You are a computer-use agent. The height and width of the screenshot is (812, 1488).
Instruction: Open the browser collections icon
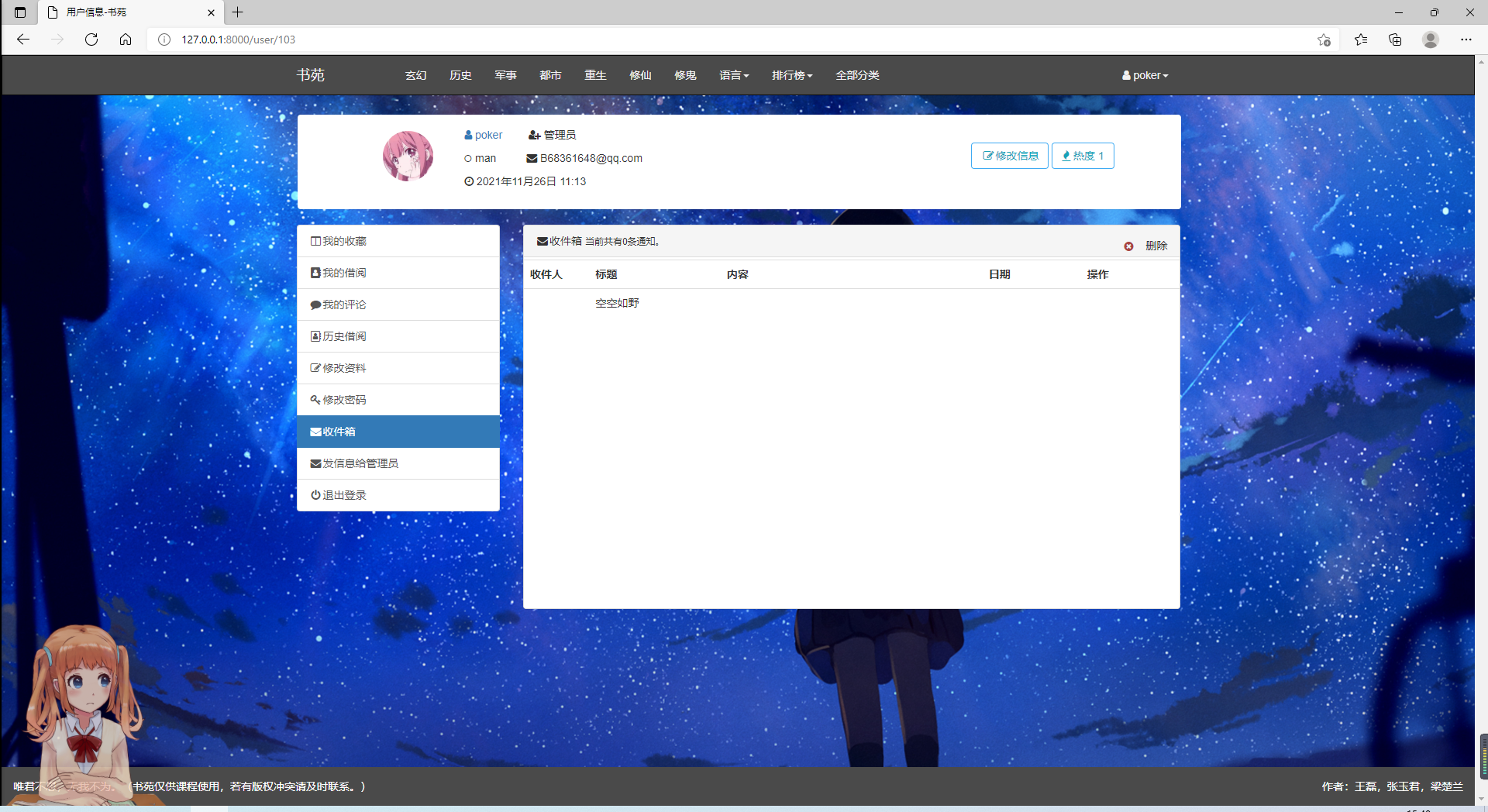(1395, 40)
